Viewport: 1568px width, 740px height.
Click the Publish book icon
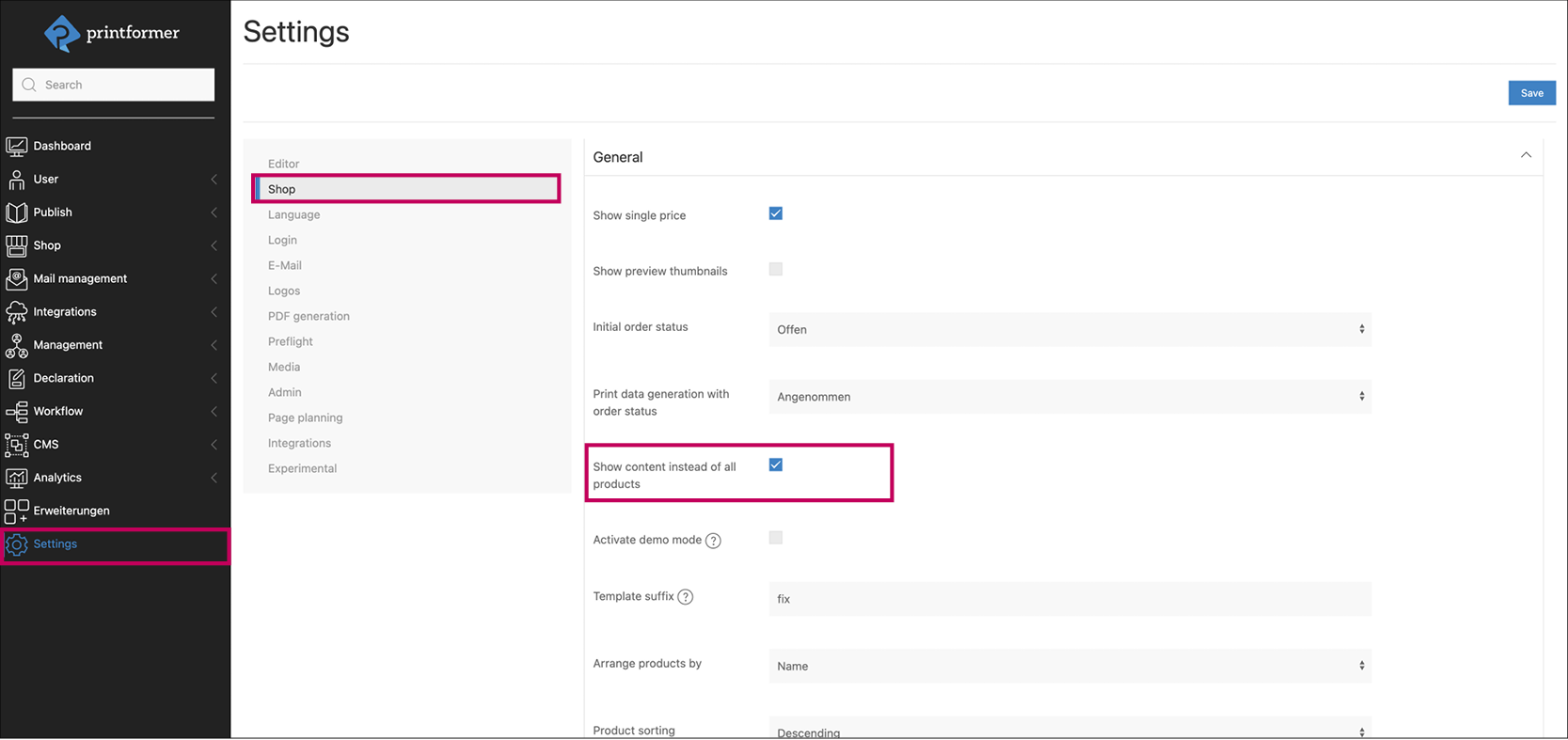point(16,213)
